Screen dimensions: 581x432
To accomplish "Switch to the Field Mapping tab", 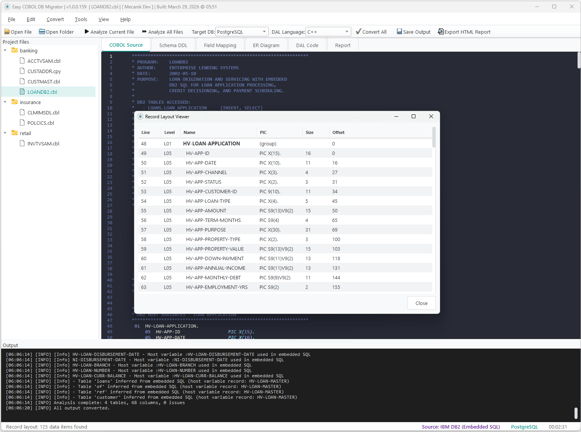I will click(x=220, y=45).
